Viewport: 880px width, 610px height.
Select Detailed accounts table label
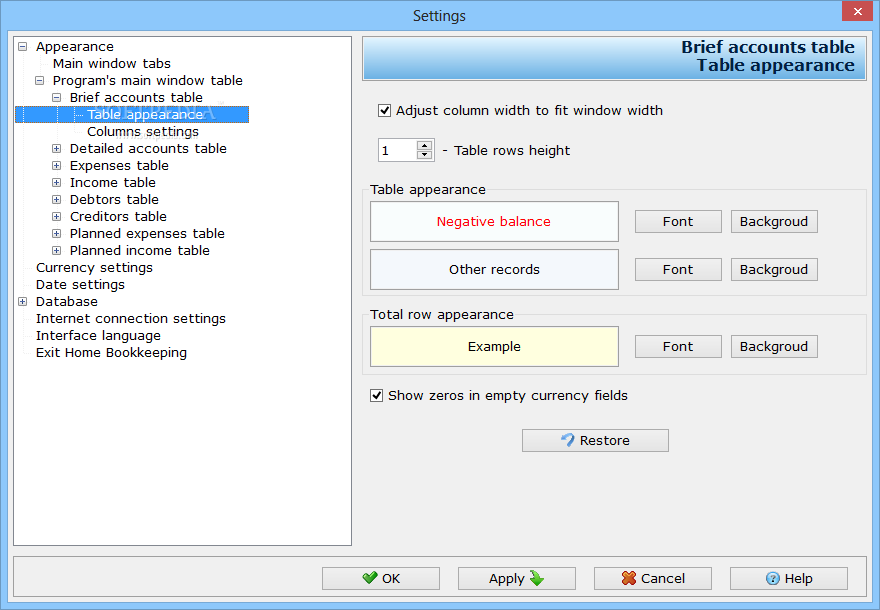click(148, 148)
